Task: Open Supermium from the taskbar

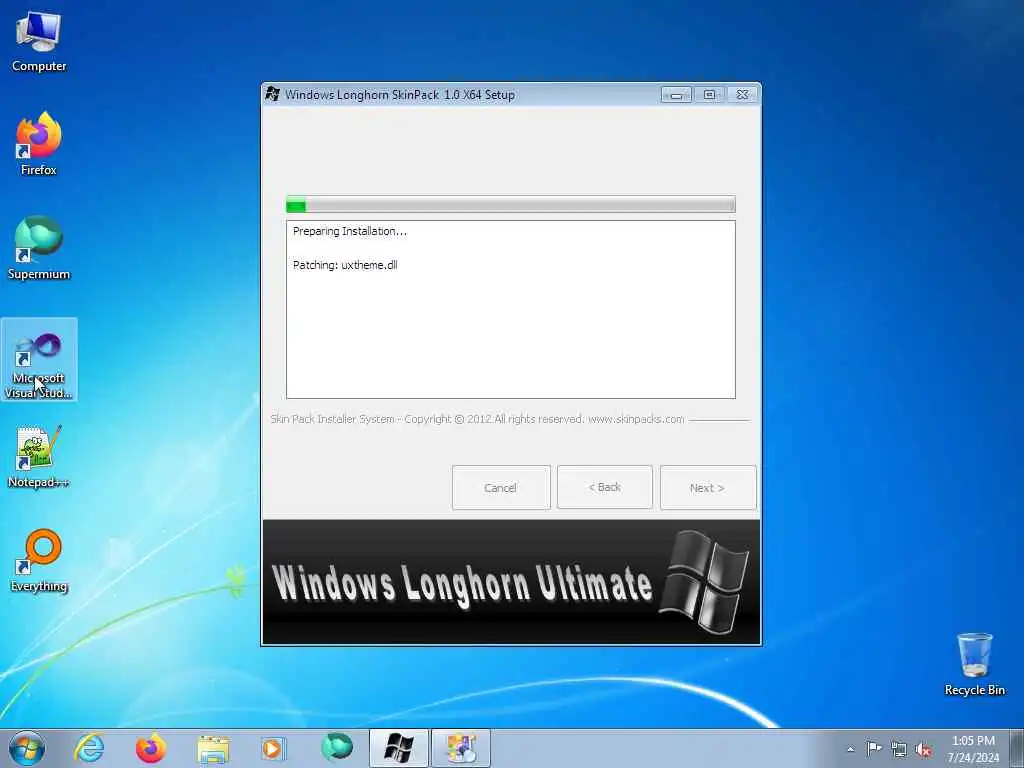Action: pos(337,748)
